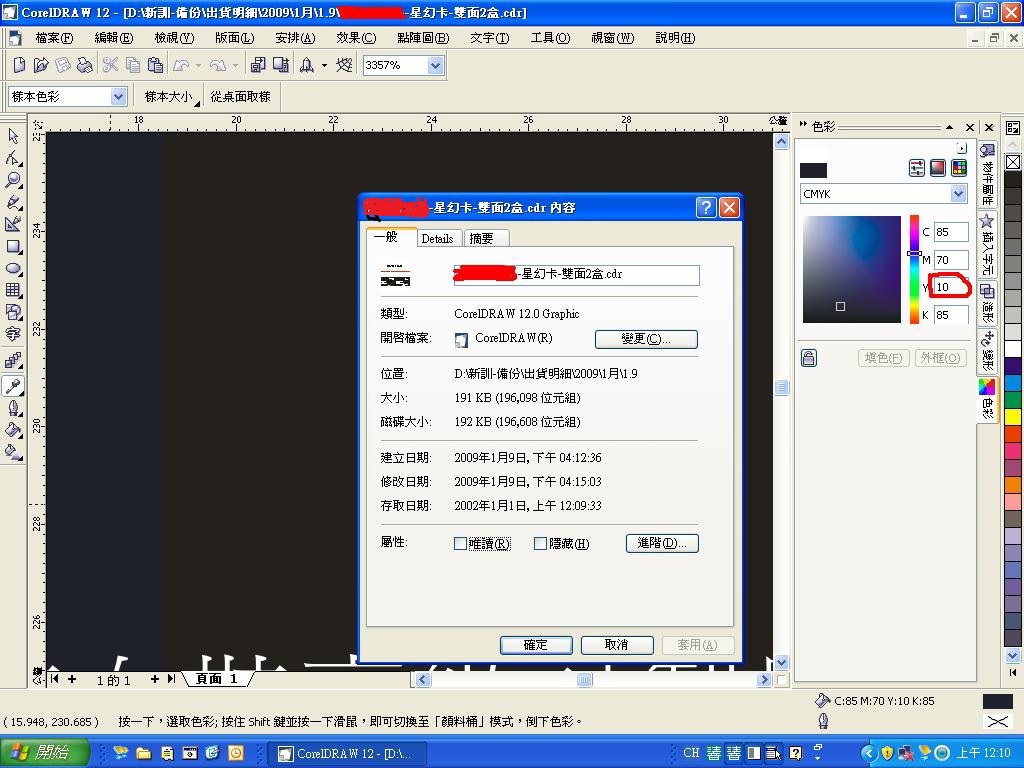Enable the 隱藏 hidden checkbox
The width and height of the screenshot is (1024, 768).
click(540, 544)
